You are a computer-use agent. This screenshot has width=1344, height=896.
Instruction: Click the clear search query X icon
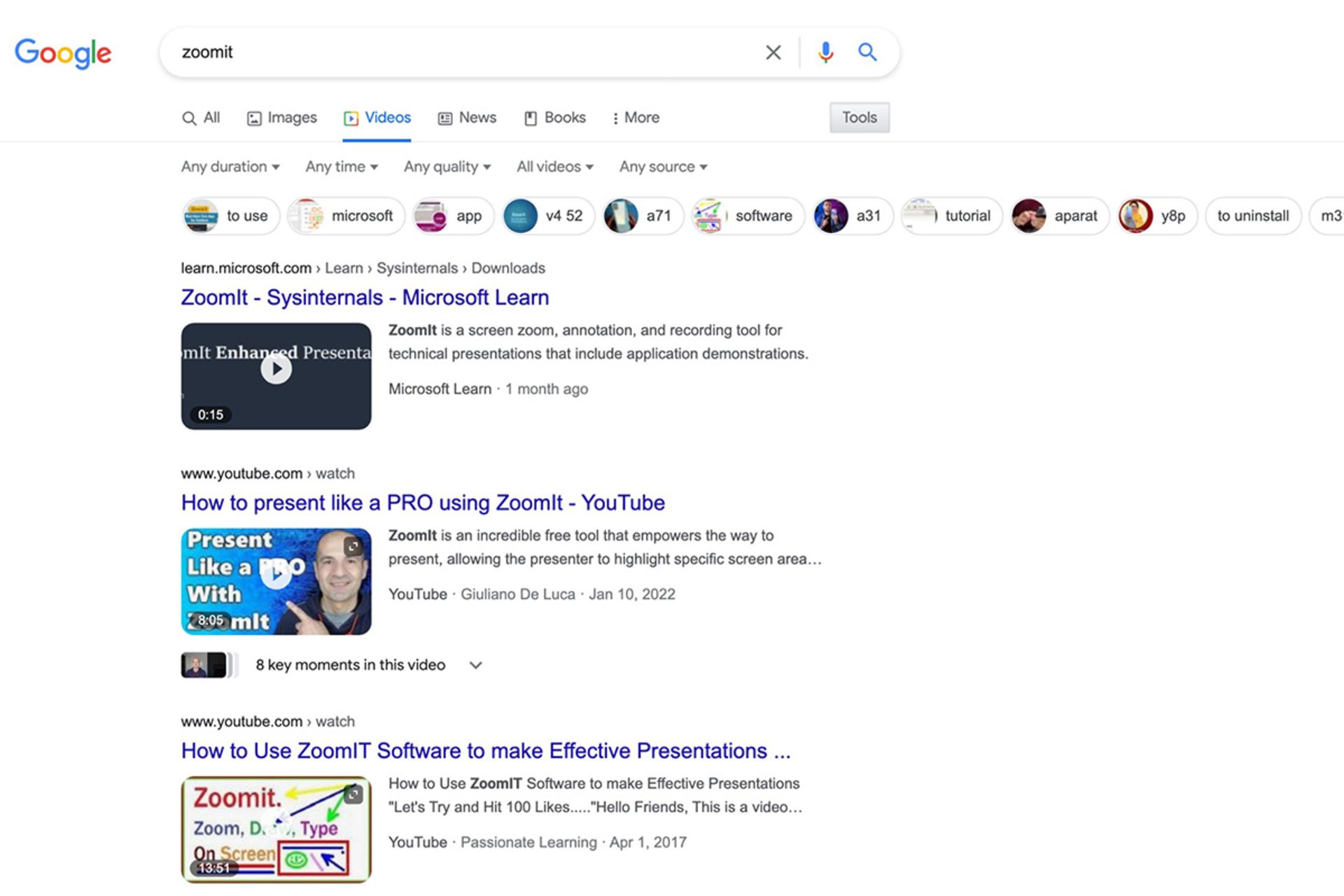(x=775, y=52)
